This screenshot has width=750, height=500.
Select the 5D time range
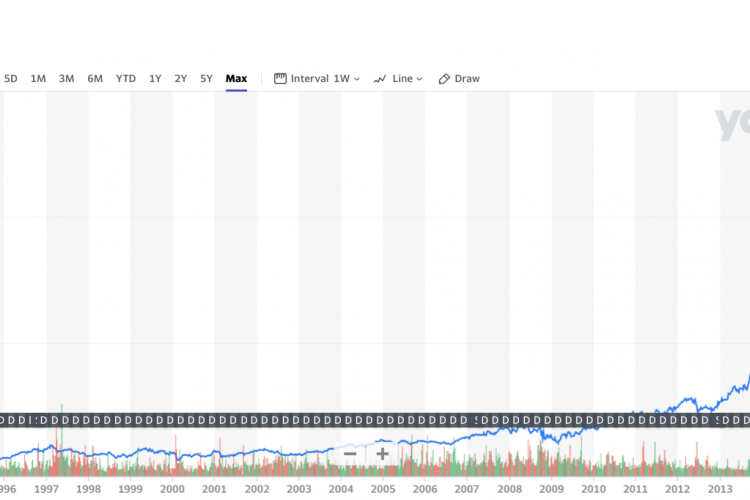tap(10, 79)
